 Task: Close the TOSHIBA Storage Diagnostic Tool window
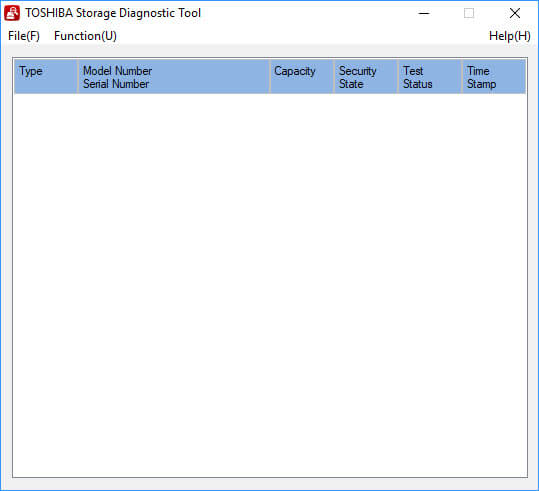click(515, 13)
